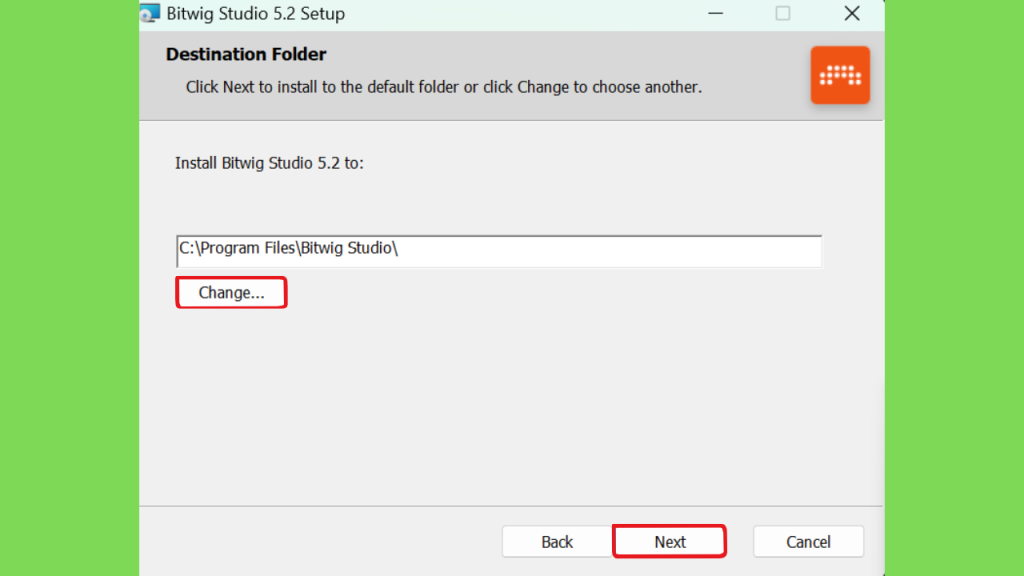This screenshot has height=576, width=1024.
Task: Click the 'Bitwig Studio 5.2 Setup' title text
Action: click(x=255, y=14)
